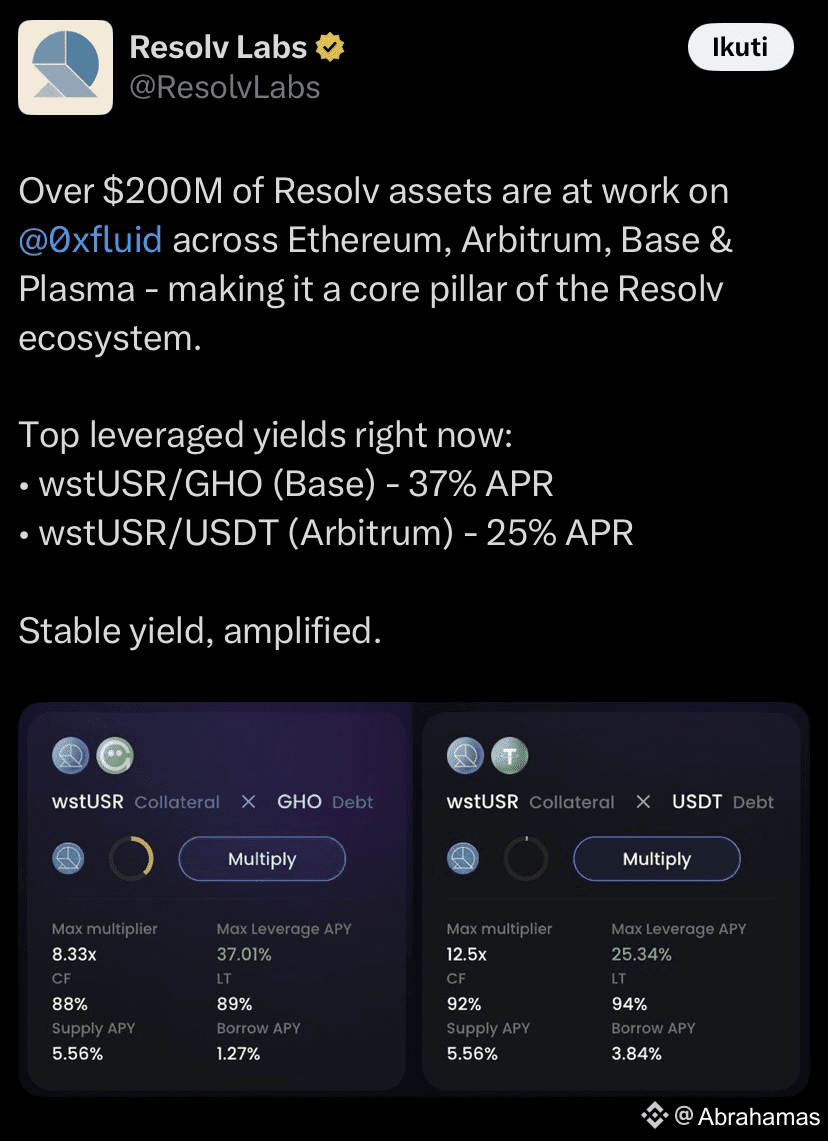This screenshot has height=1141, width=828.
Task: Click the dark utilization ring in USDT card
Action: pos(525,859)
